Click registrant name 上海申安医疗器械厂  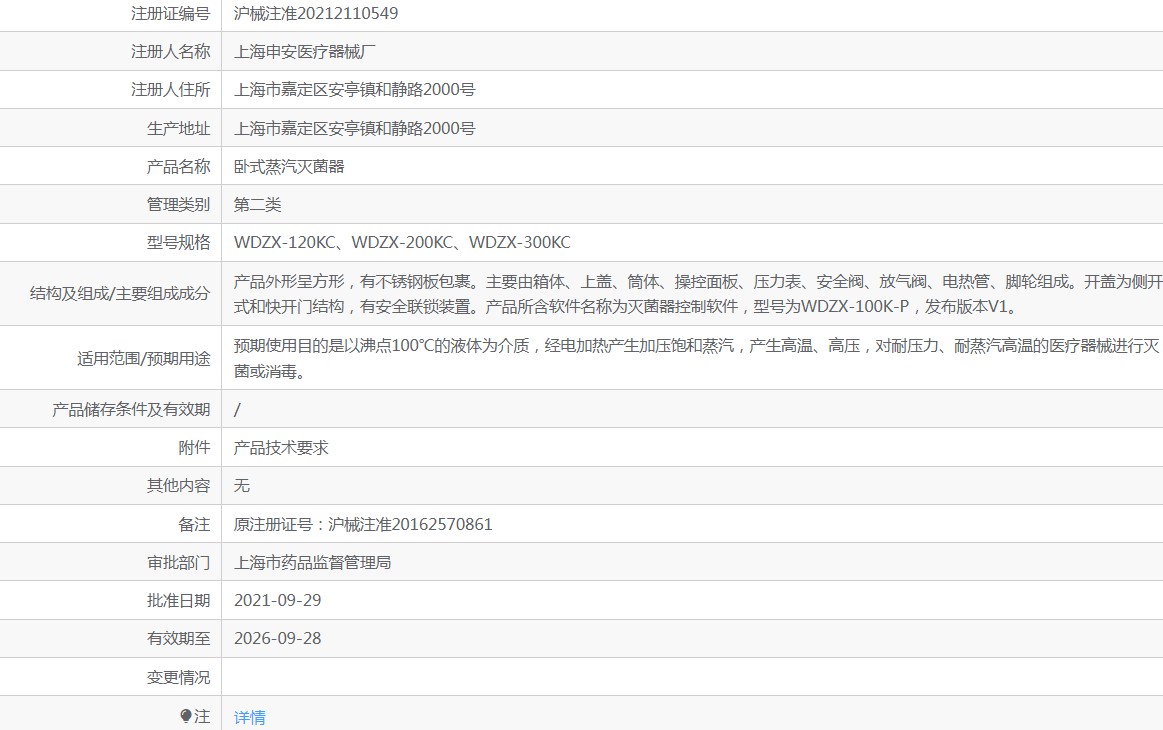[305, 52]
